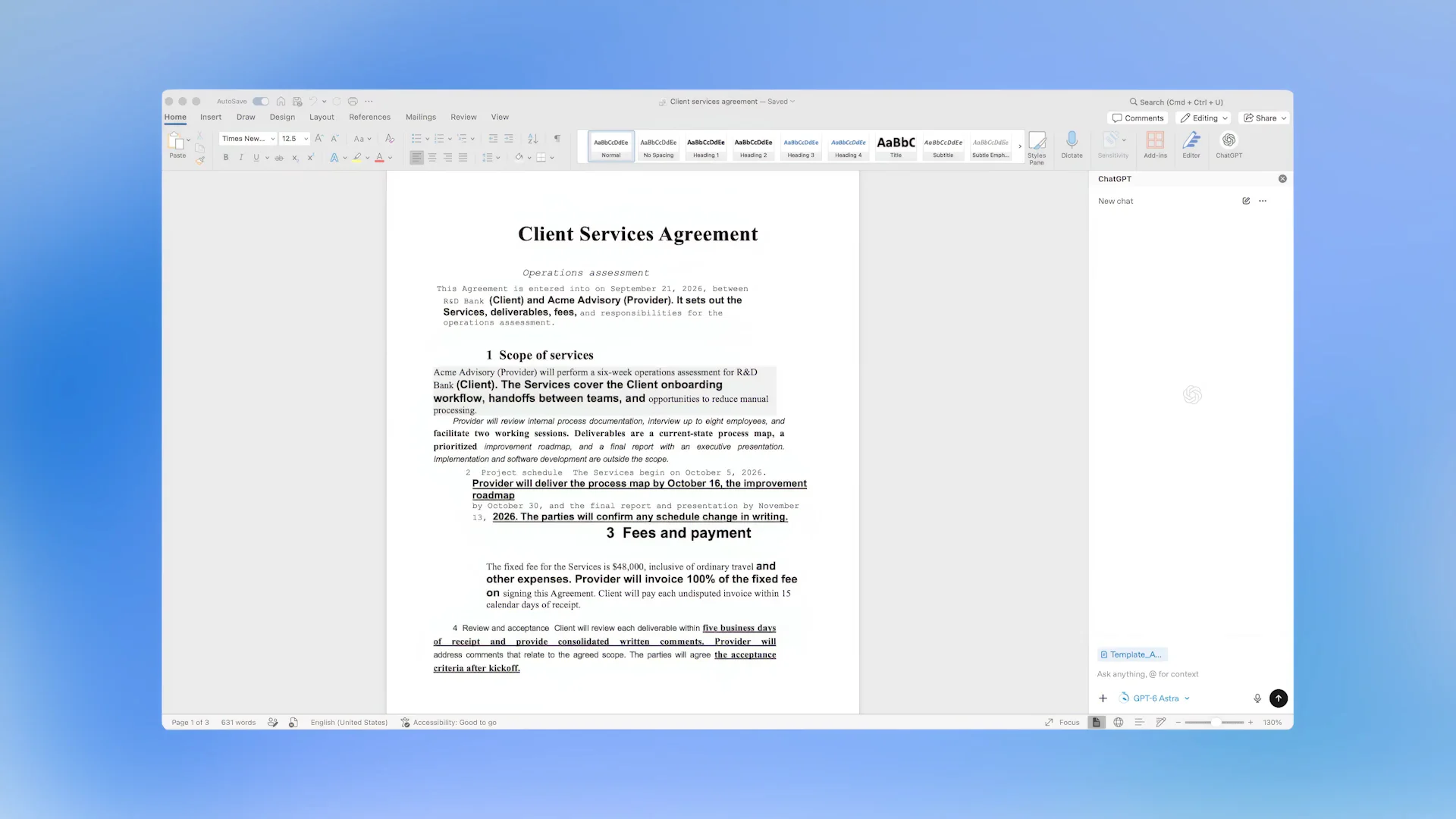The image size is (1456, 819).
Task: Open the GPT-6 Astra model selector
Action: pos(1155,698)
